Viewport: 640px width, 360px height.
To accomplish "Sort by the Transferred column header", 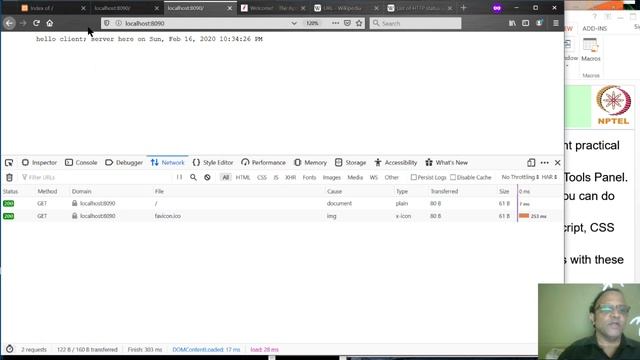I will pyautogui.click(x=444, y=191).
